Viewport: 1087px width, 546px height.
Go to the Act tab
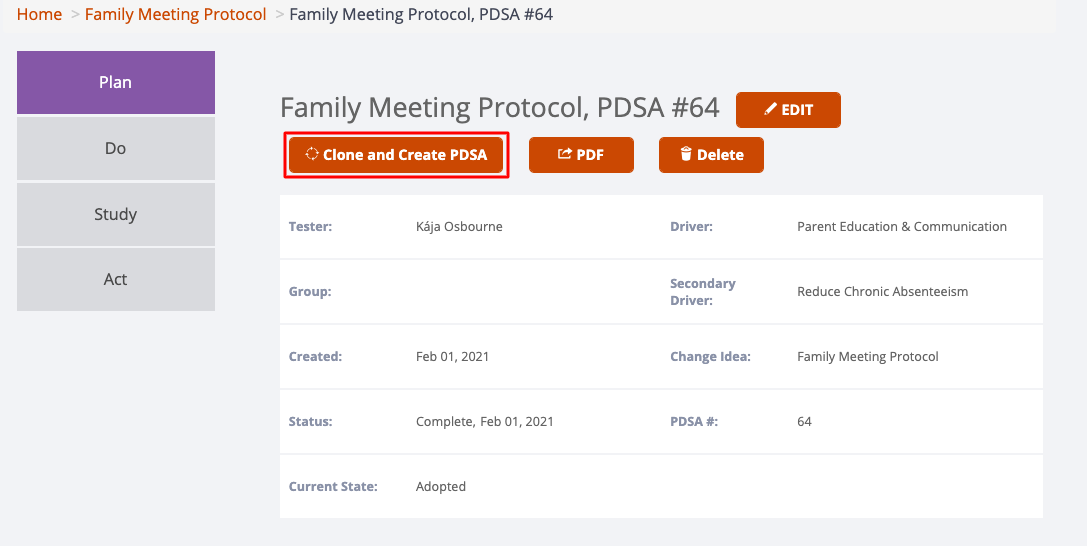coord(116,279)
